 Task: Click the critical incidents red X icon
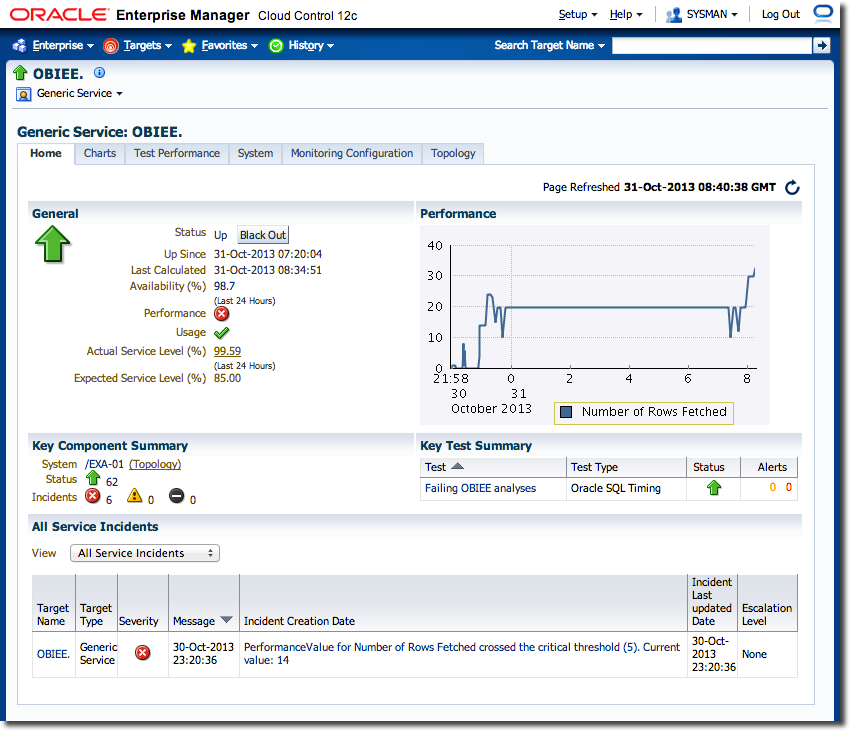tap(92, 496)
